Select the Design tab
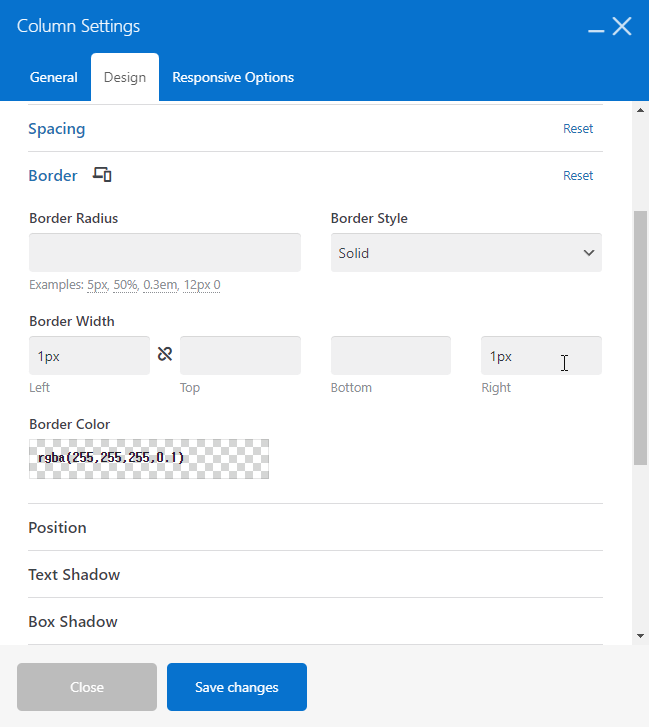 click(x=125, y=77)
